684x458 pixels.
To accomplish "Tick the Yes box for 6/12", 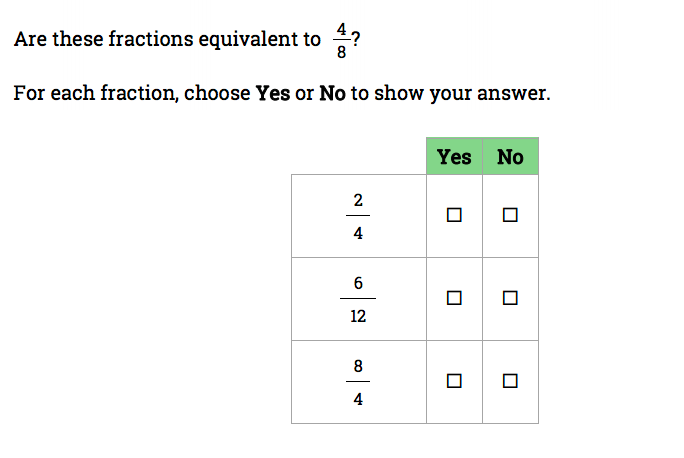I will click(x=455, y=298).
